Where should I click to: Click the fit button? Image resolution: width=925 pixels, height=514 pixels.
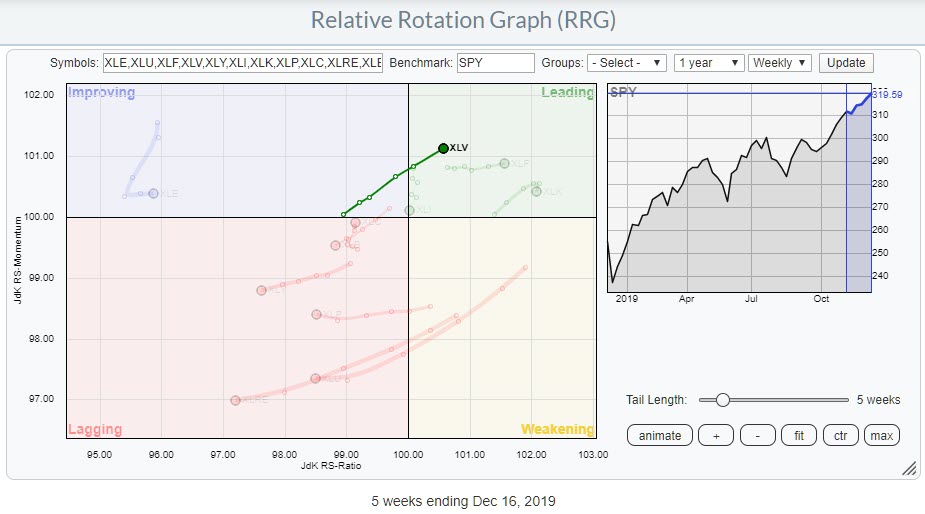pyautogui.click(x=800, y=435)
